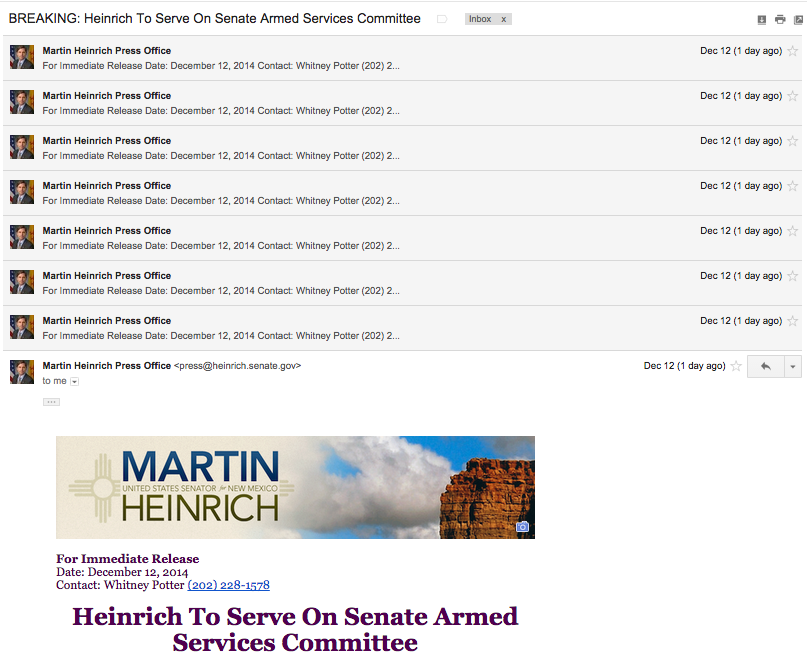
Task: Expand the second collapsed message via its sender name
Action: (x=107, y=96)
